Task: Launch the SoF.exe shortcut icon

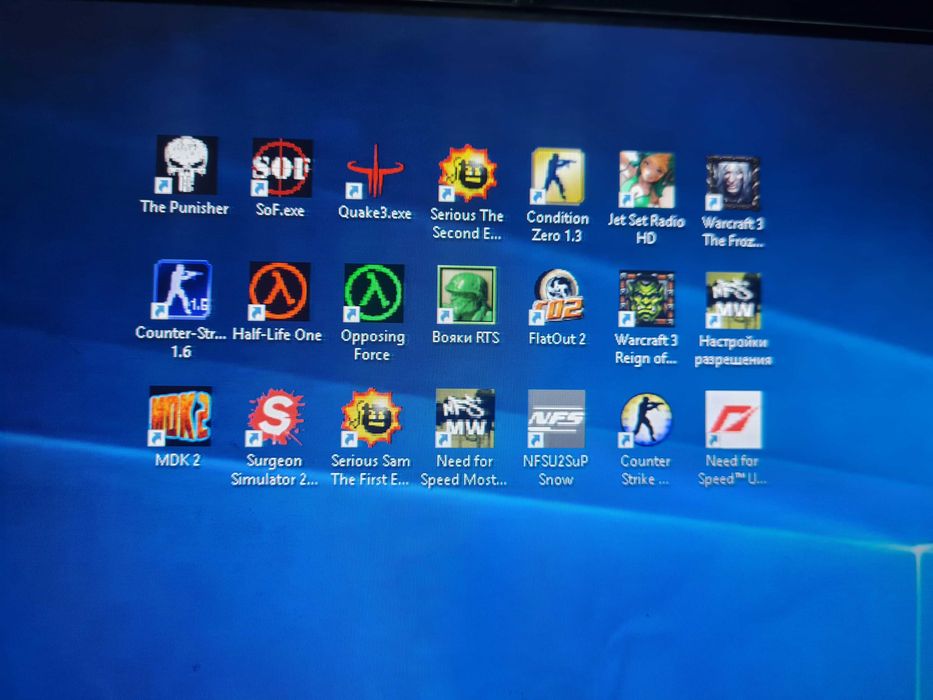Action: click(281, 167)
